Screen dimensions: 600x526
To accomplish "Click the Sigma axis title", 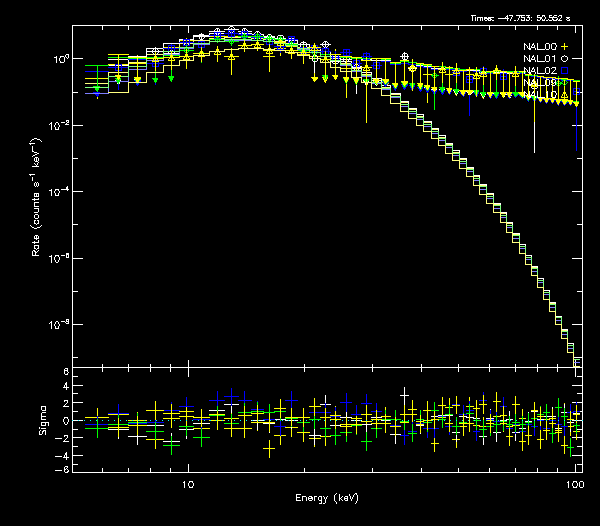I will [x=42, y=421].
